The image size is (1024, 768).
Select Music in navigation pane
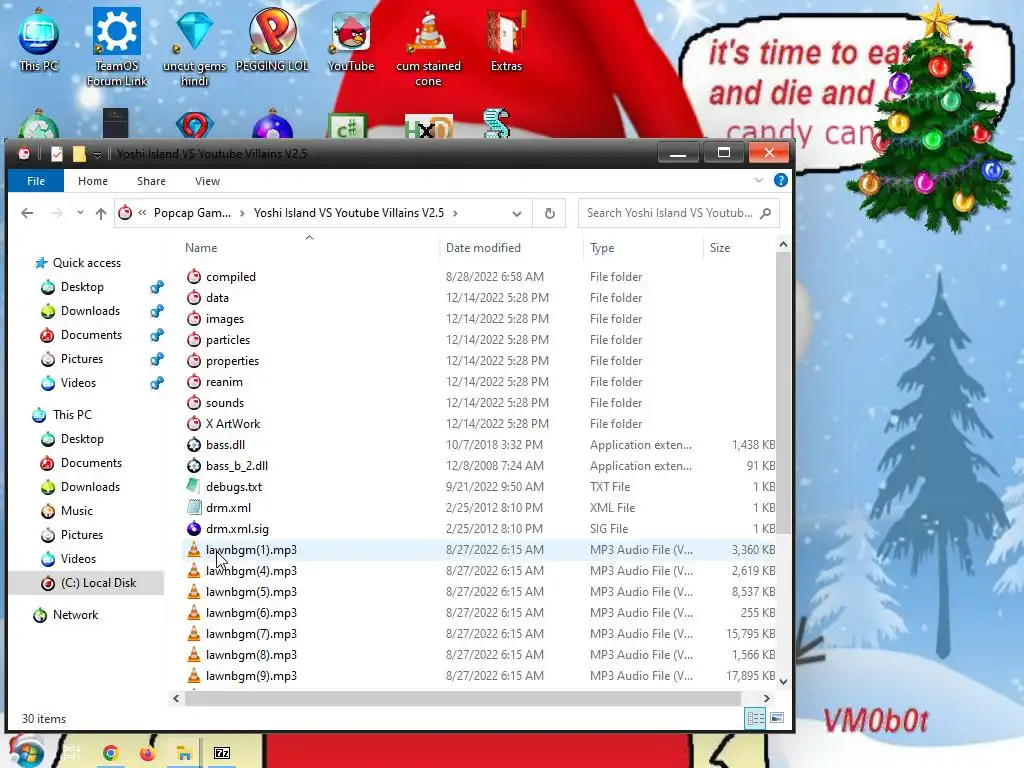coord(76,511)
